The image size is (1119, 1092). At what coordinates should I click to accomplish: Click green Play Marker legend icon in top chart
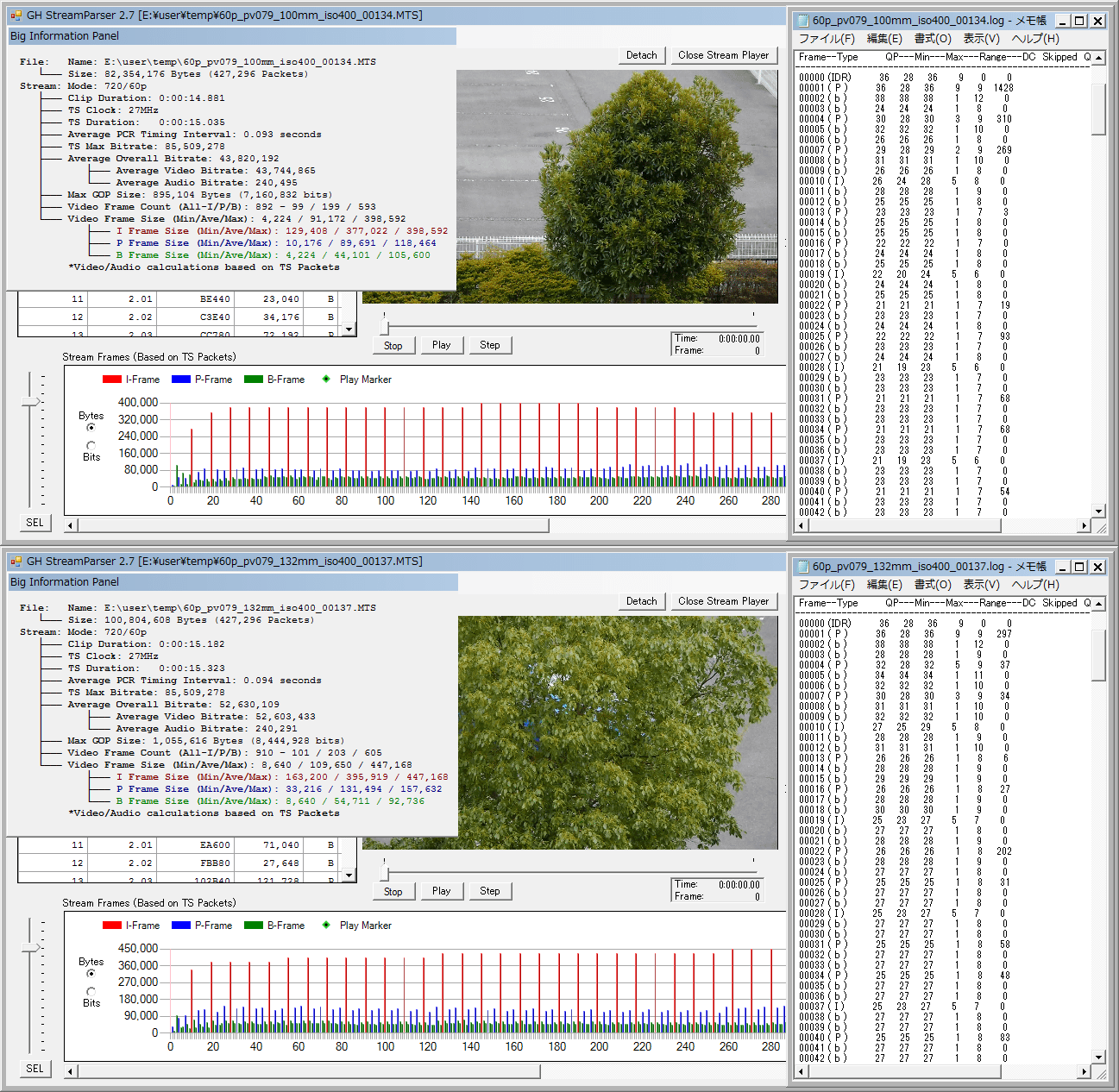point(326,380)
